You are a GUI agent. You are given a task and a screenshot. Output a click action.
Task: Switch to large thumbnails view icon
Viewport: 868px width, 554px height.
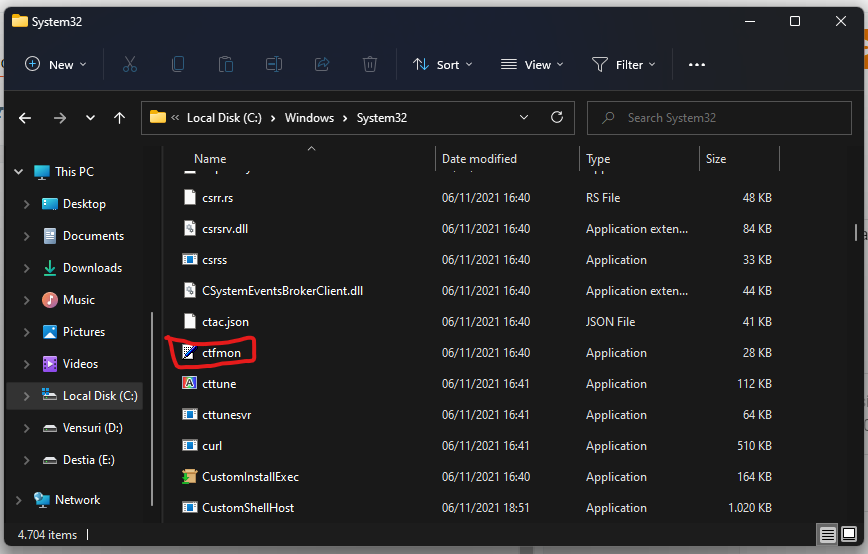point(849,535)
